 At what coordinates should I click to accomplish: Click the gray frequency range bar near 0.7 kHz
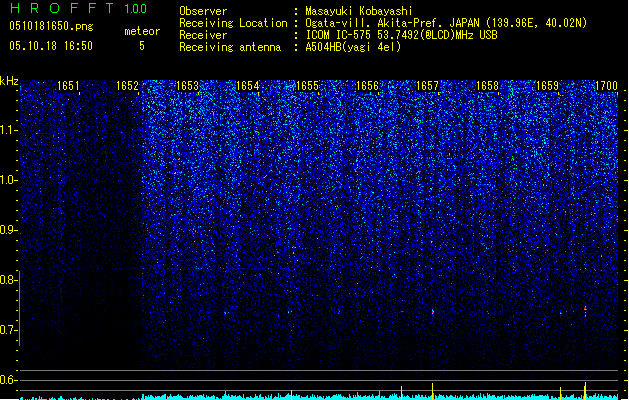coord(19,308)
